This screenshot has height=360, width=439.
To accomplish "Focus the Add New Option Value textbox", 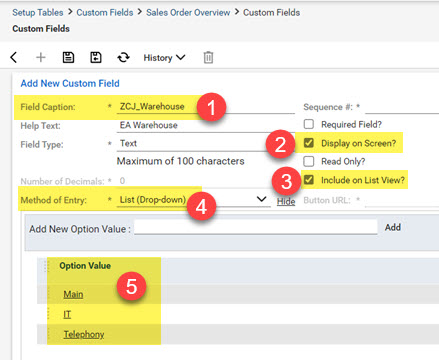I will coord(256,227).
